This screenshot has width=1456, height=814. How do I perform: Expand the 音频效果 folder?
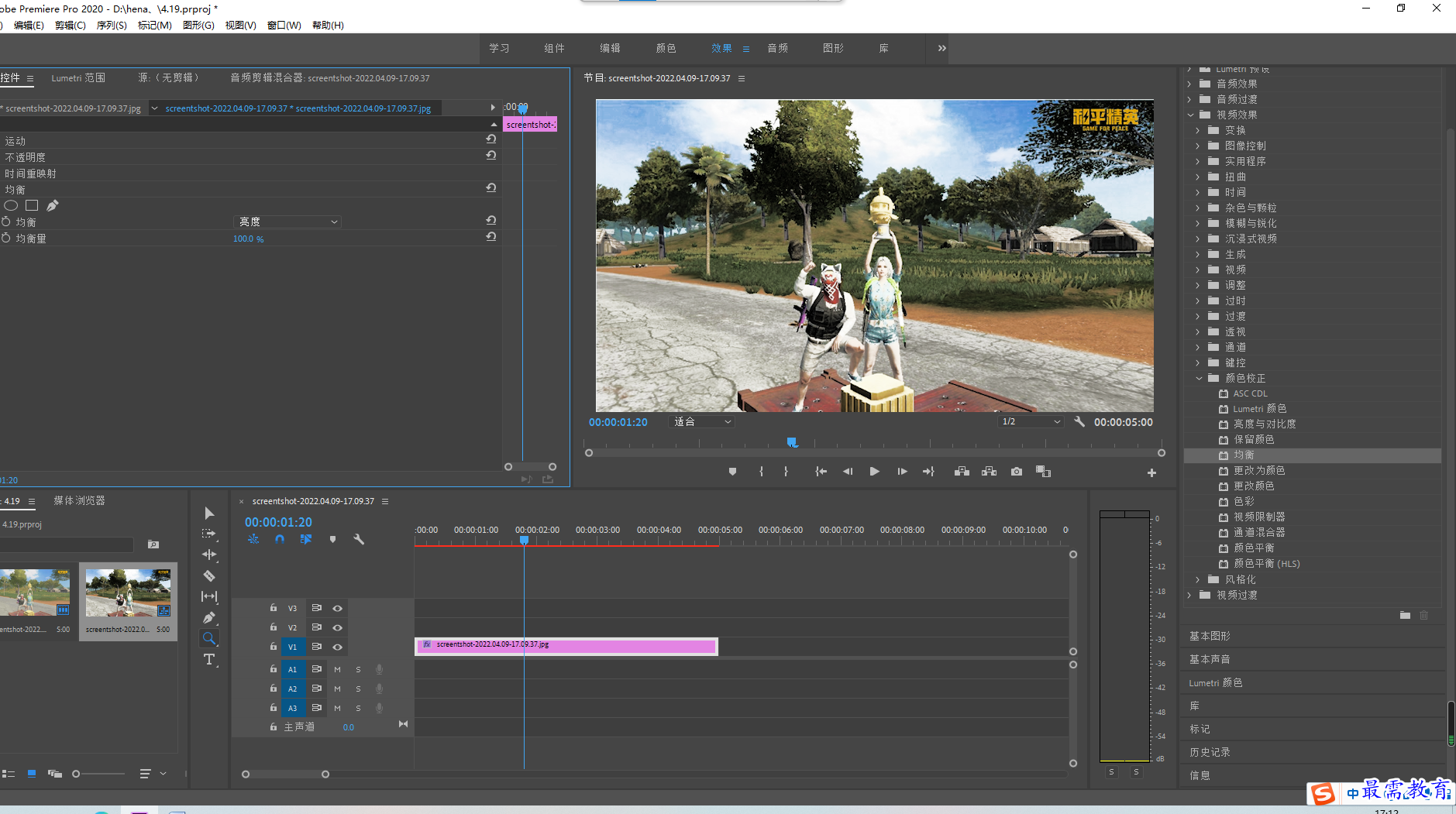click(x=1190, y=84)
